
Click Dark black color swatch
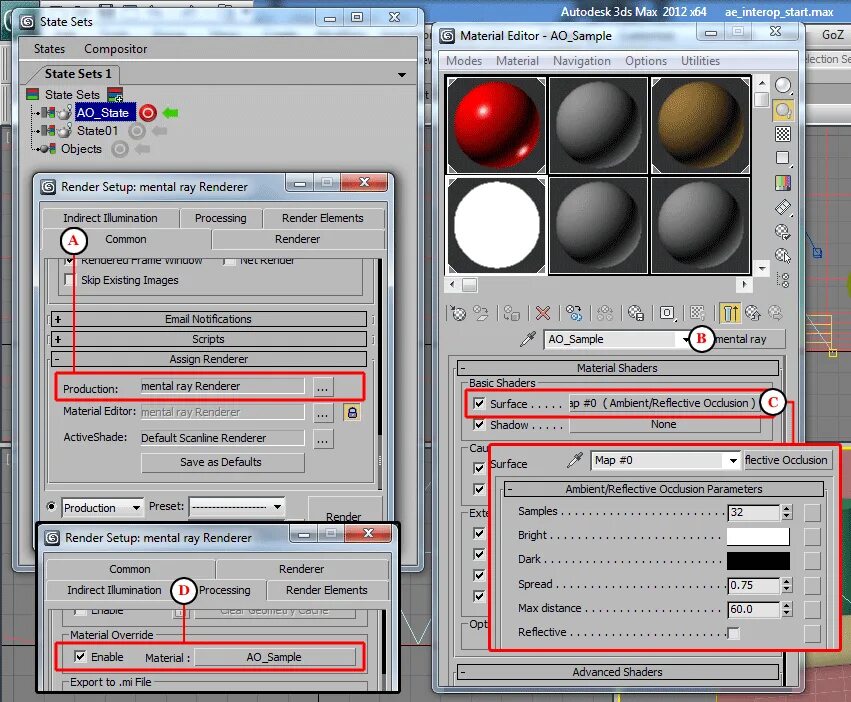(x=758, y=560)
